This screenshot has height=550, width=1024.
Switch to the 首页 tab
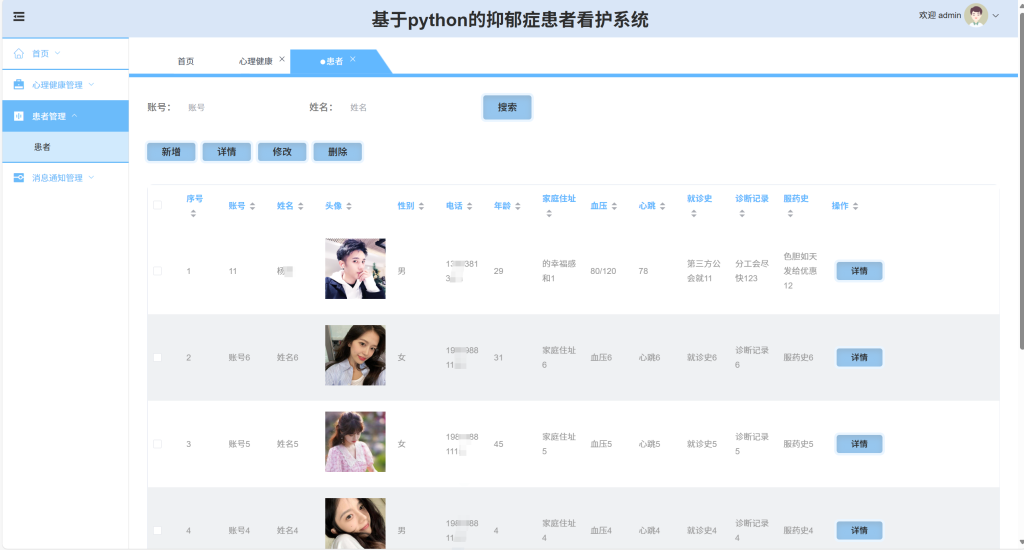[185, 61]
